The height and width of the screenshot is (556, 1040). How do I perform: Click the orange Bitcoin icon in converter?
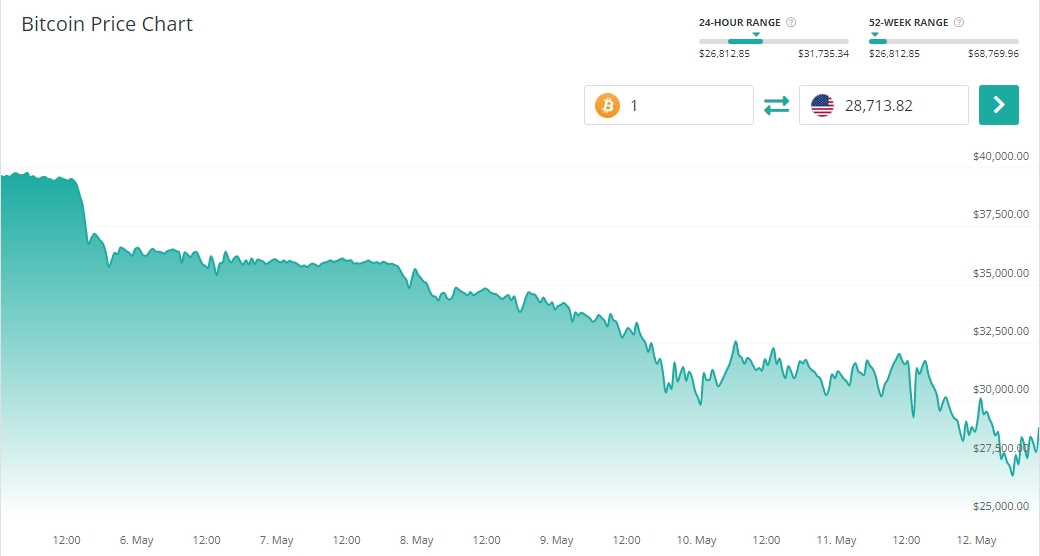607,105
